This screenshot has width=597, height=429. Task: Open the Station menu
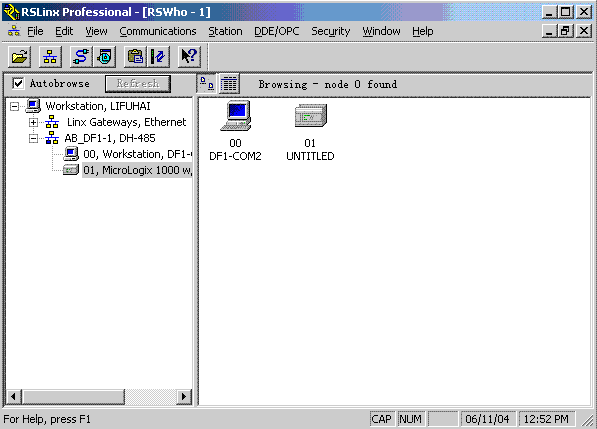(x=225, y=31)
